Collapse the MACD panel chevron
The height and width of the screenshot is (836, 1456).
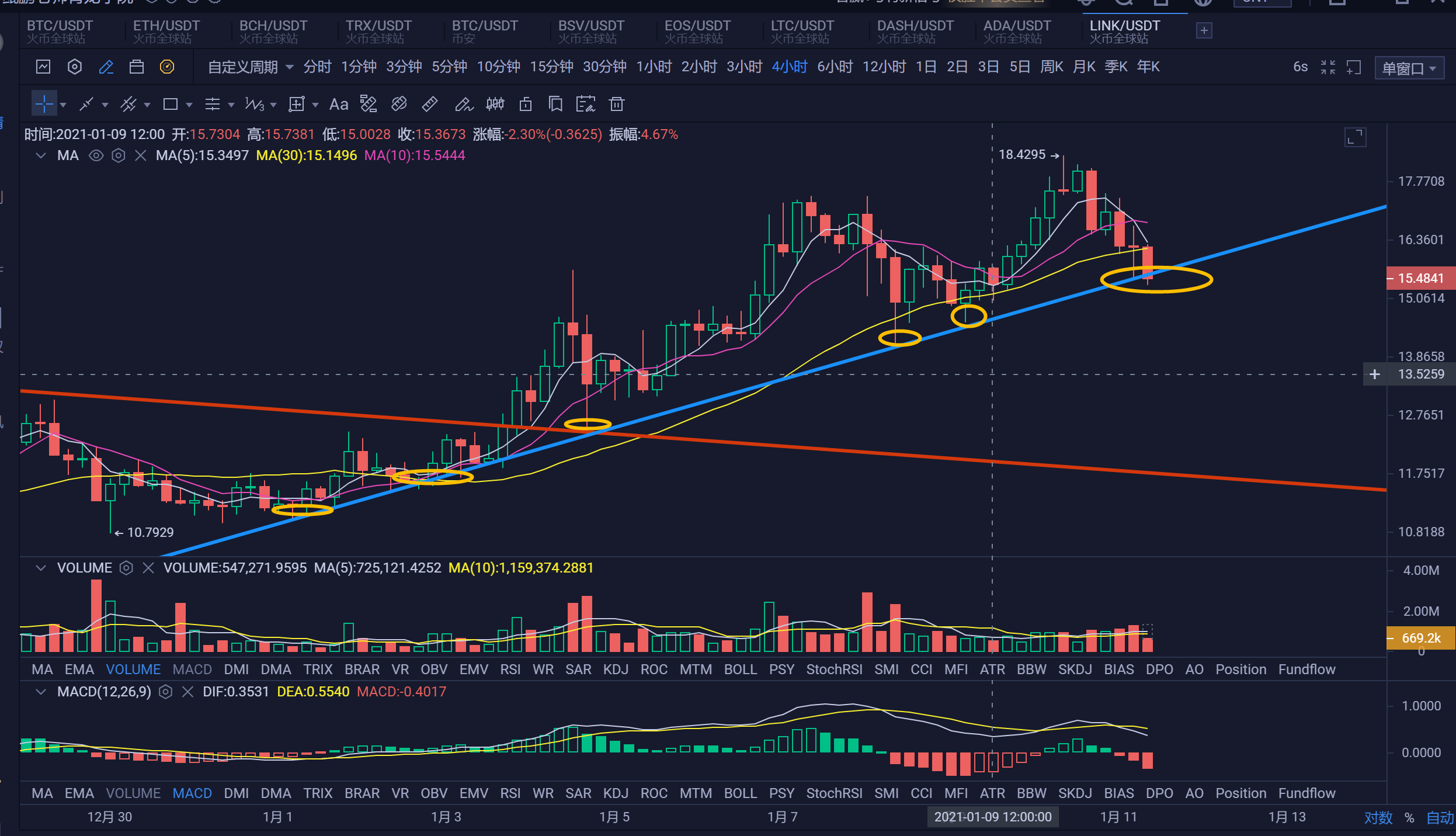coord(41,692)
